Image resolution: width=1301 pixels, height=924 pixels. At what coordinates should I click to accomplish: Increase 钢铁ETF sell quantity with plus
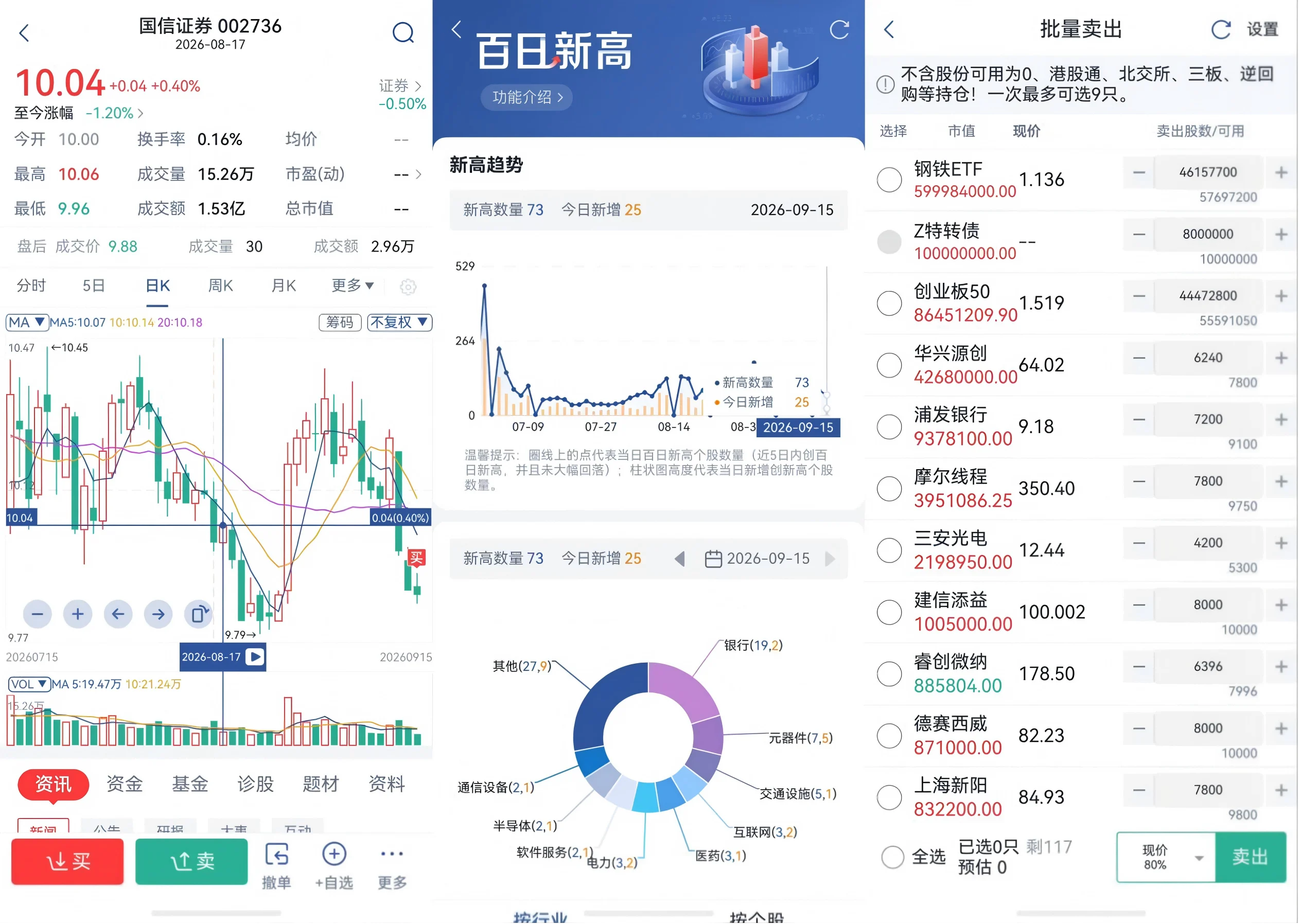1281,172
